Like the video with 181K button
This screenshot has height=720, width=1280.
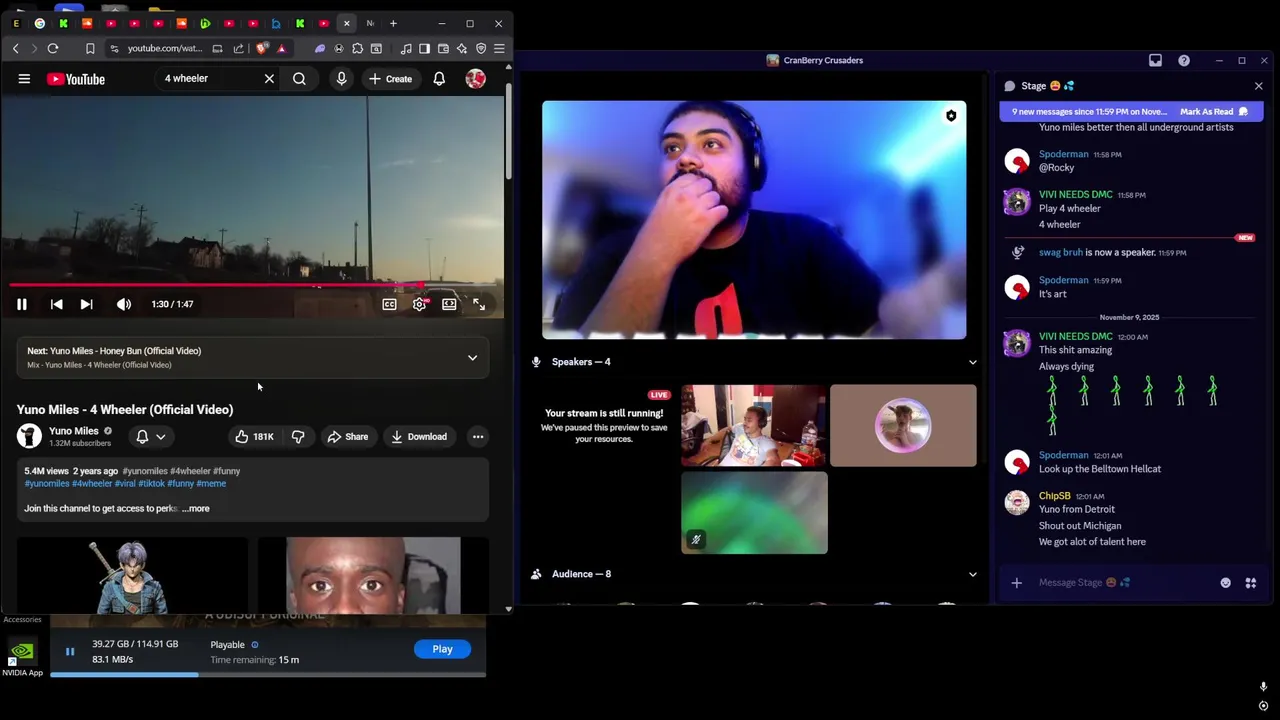point(254,436)
